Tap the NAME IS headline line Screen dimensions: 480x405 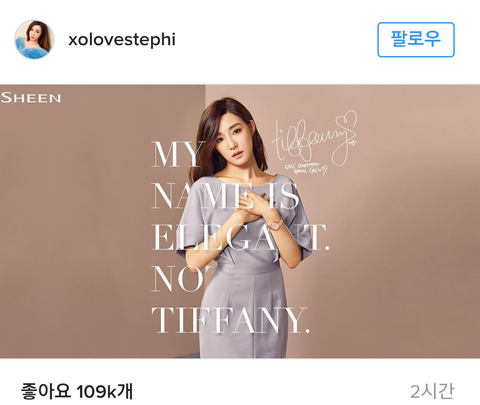pyautogui.click(x=225, y=196)
